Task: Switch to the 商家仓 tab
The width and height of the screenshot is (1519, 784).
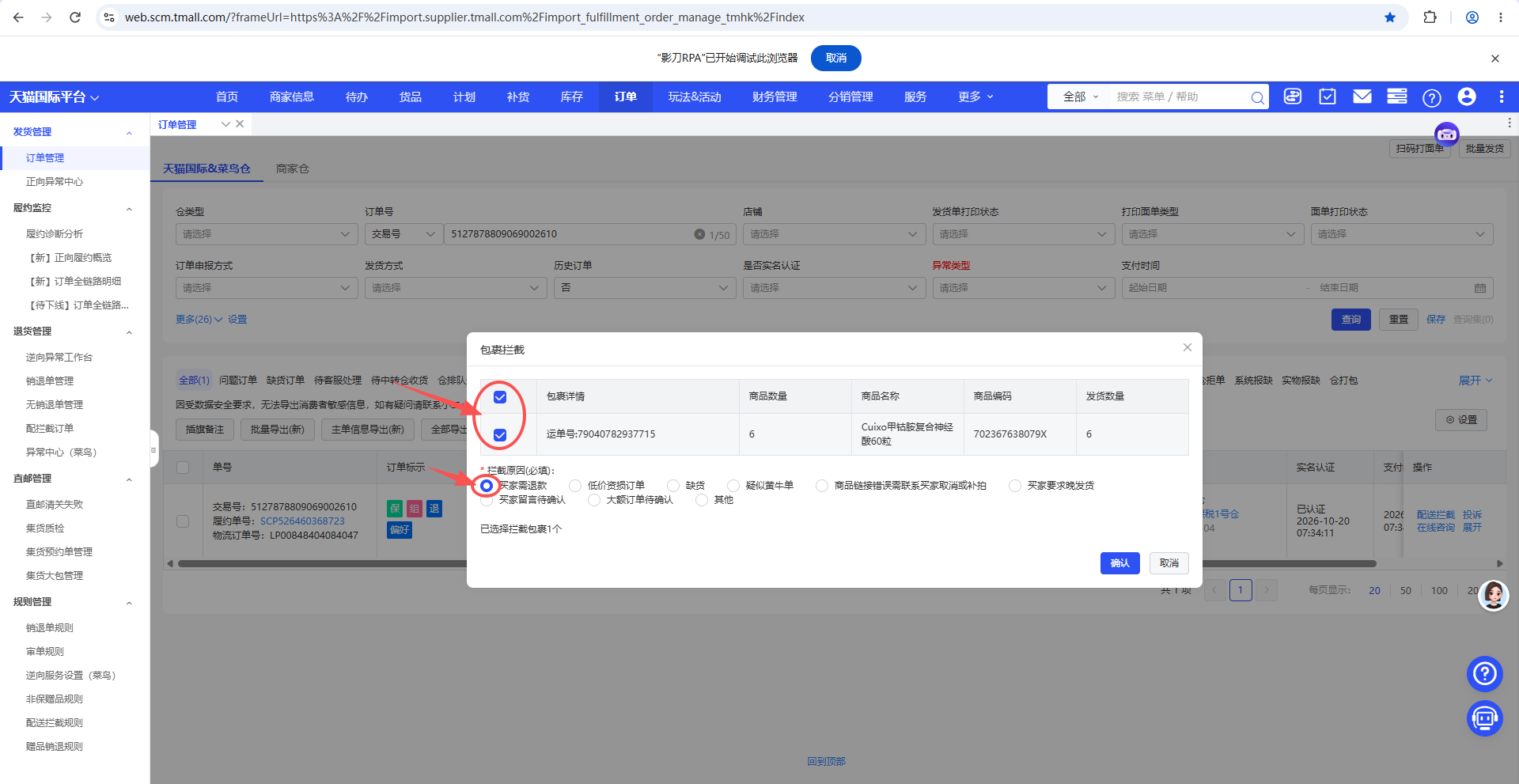Action: 293,169
